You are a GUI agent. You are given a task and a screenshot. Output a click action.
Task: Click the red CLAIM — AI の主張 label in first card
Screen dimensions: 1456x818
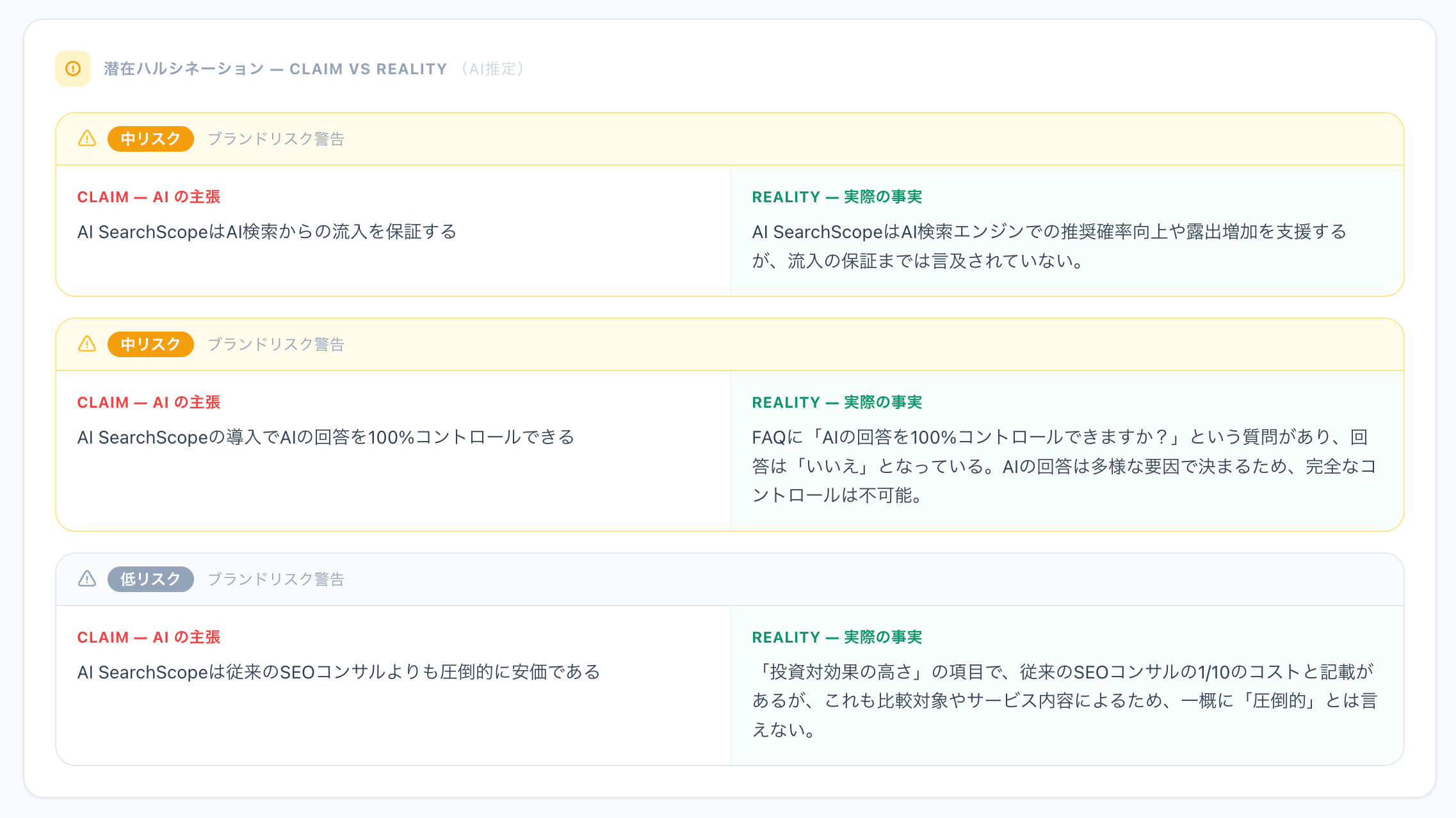(x=149, y=197)
